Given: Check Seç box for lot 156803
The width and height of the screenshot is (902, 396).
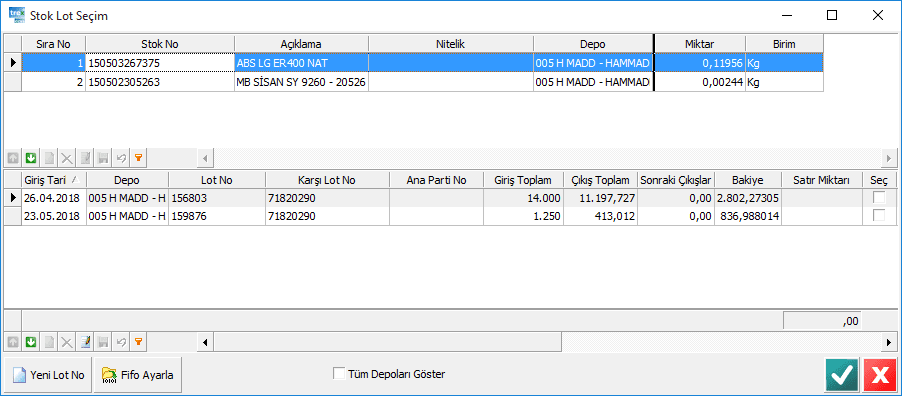Looking at the screenshot, I should pos(879,198).
